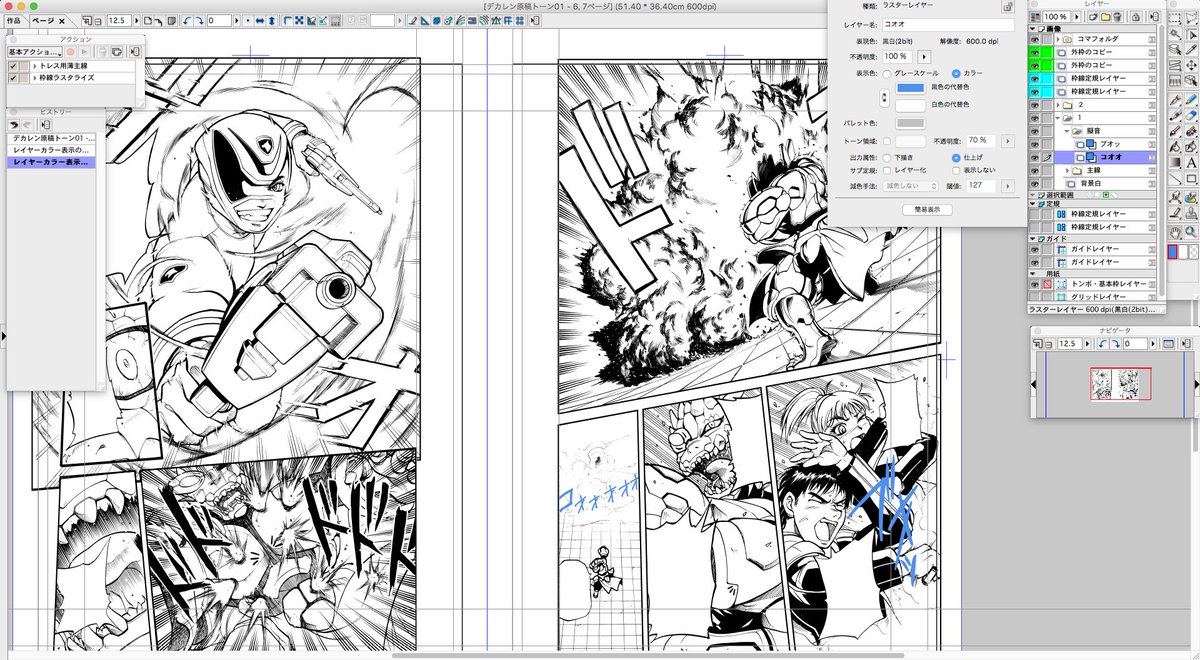Open the 基本アクション dropdown
The height and width of the screenshot is (660, 1200).
pos(35,52)
